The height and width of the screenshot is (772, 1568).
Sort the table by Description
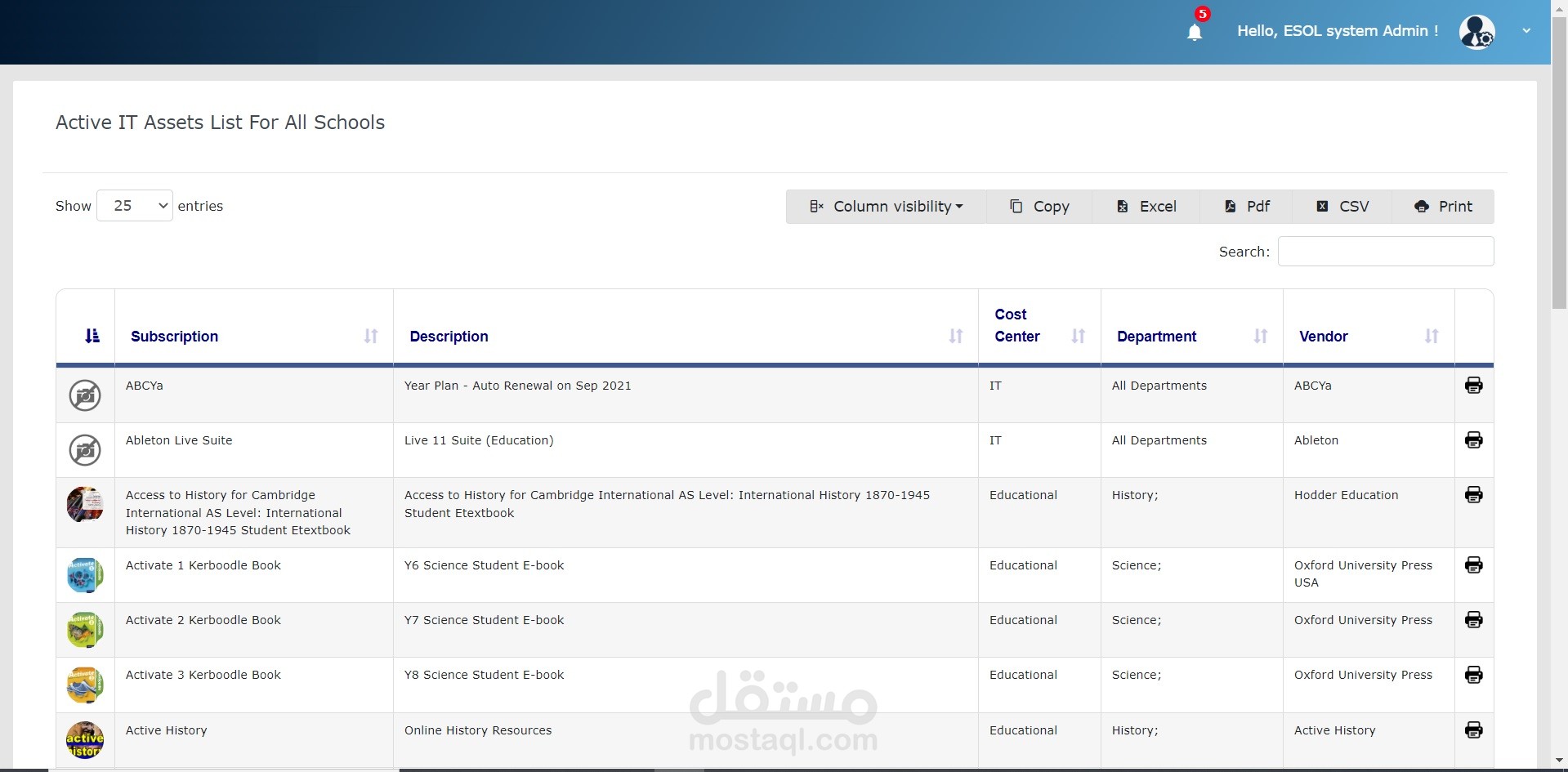686,336
